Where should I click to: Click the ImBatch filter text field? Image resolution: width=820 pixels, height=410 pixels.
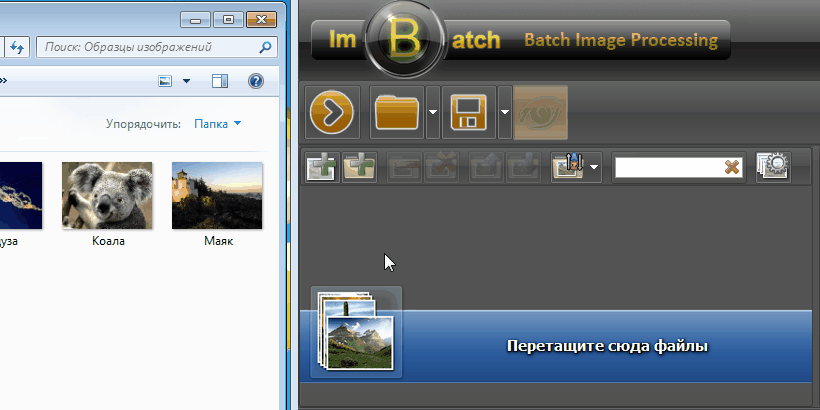(x=666, y=167)
